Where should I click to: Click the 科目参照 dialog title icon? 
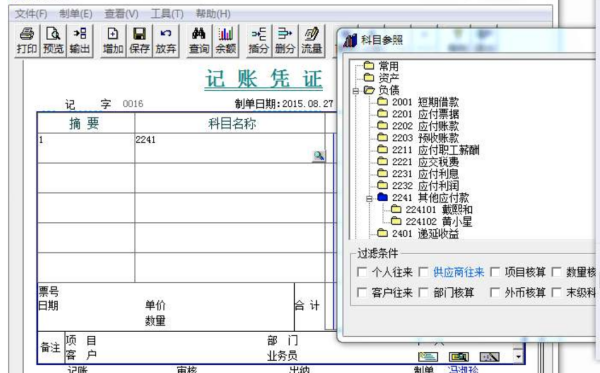click(350, 40)
